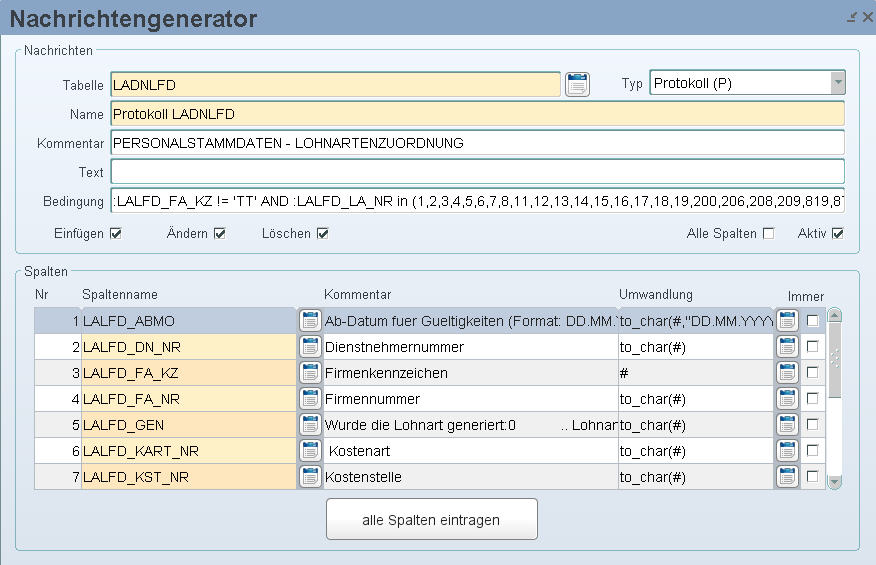
Task: Expand the Typ dropdown Protokoll (P)
Action: [x=838, y=83]
